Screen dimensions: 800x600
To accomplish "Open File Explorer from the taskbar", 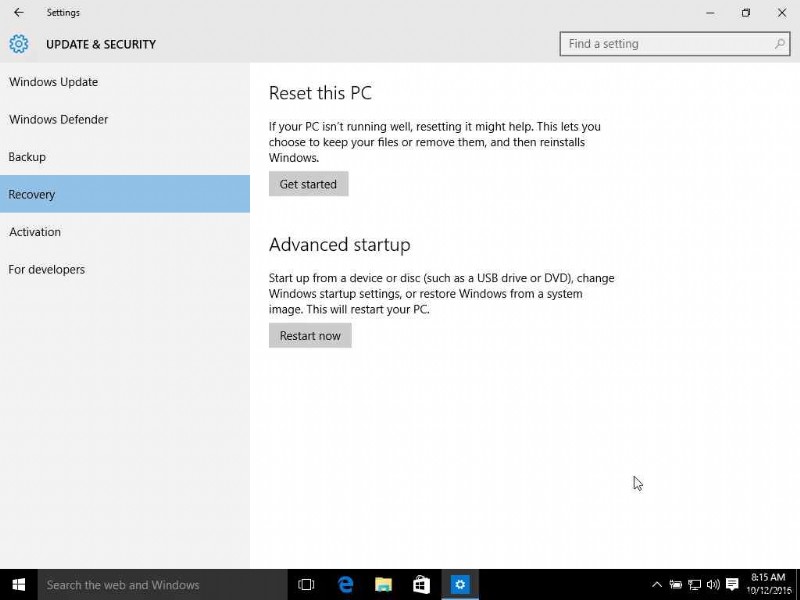I will coord(383,584).
